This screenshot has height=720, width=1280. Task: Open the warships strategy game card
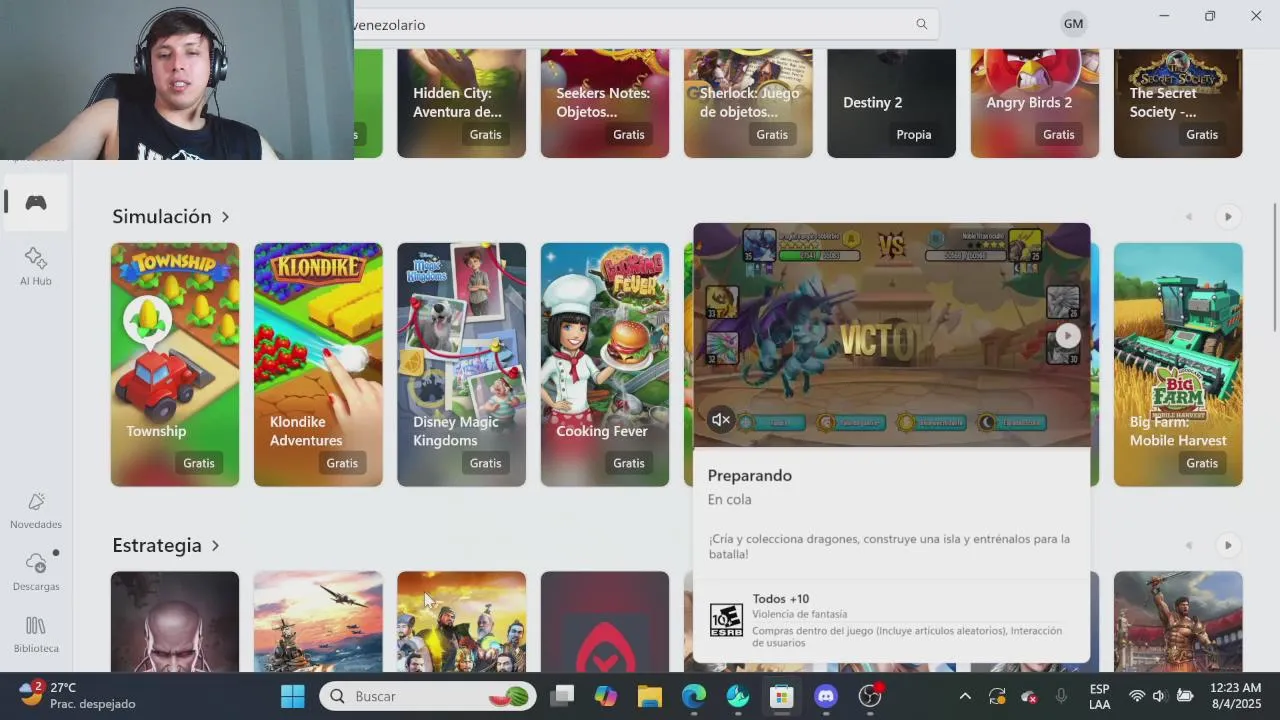318,621
